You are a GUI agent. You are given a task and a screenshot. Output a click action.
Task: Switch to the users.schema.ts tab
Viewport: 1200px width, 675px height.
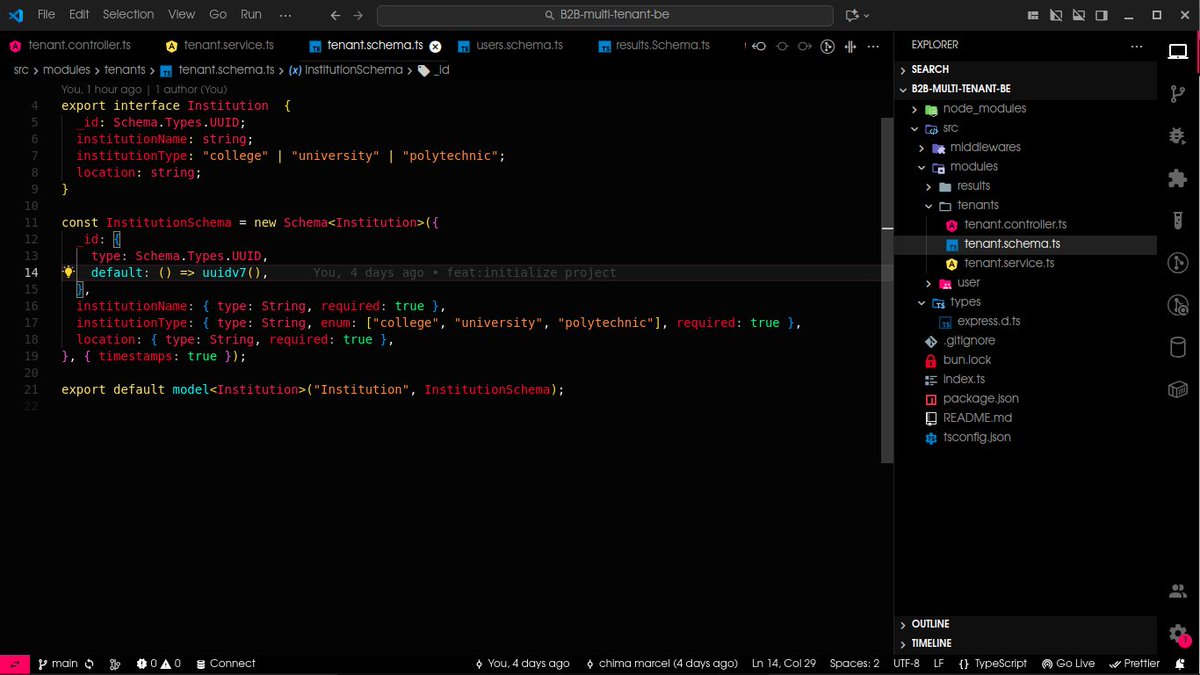pos(517,46)
